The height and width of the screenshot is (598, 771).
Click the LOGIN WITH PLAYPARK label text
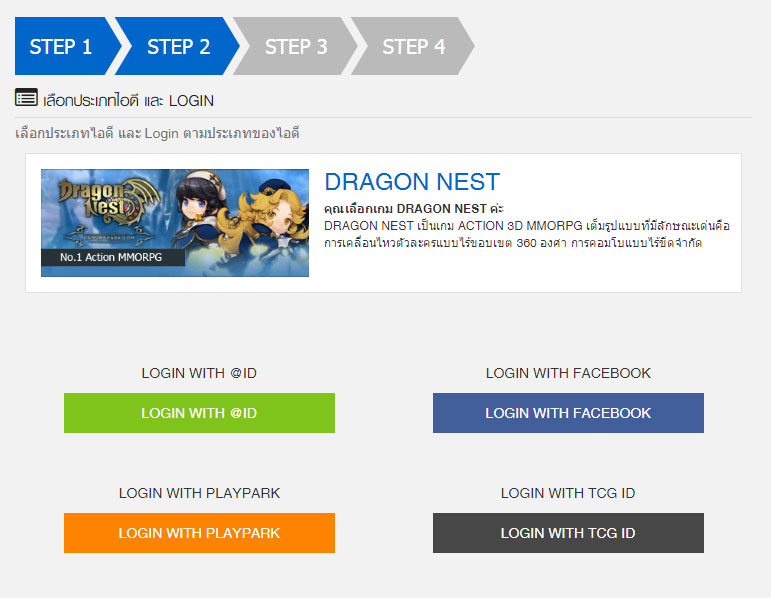point(199,493)
